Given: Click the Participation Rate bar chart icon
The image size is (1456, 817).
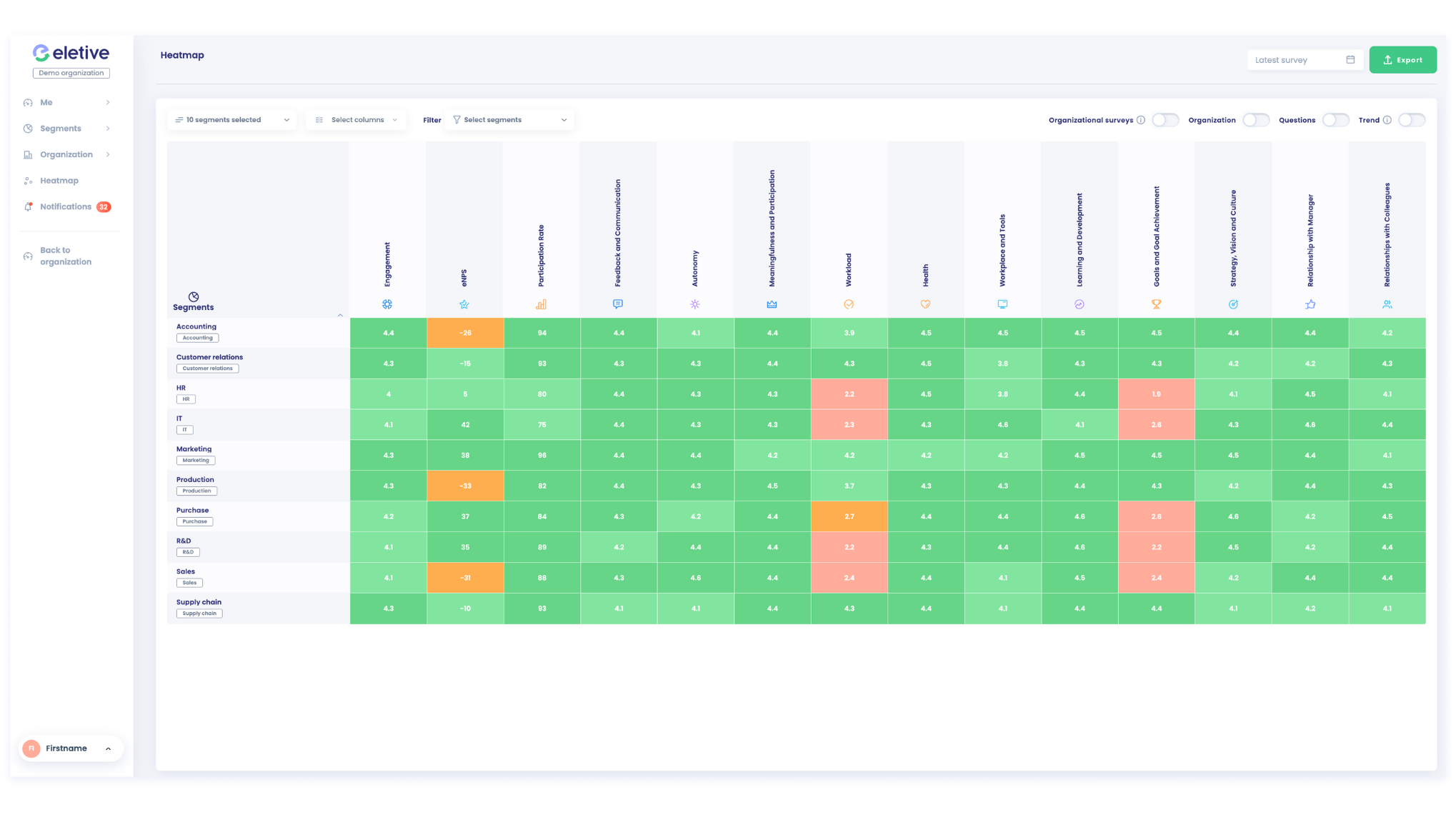Looking at the screenshot, I should tap(541, 303).
